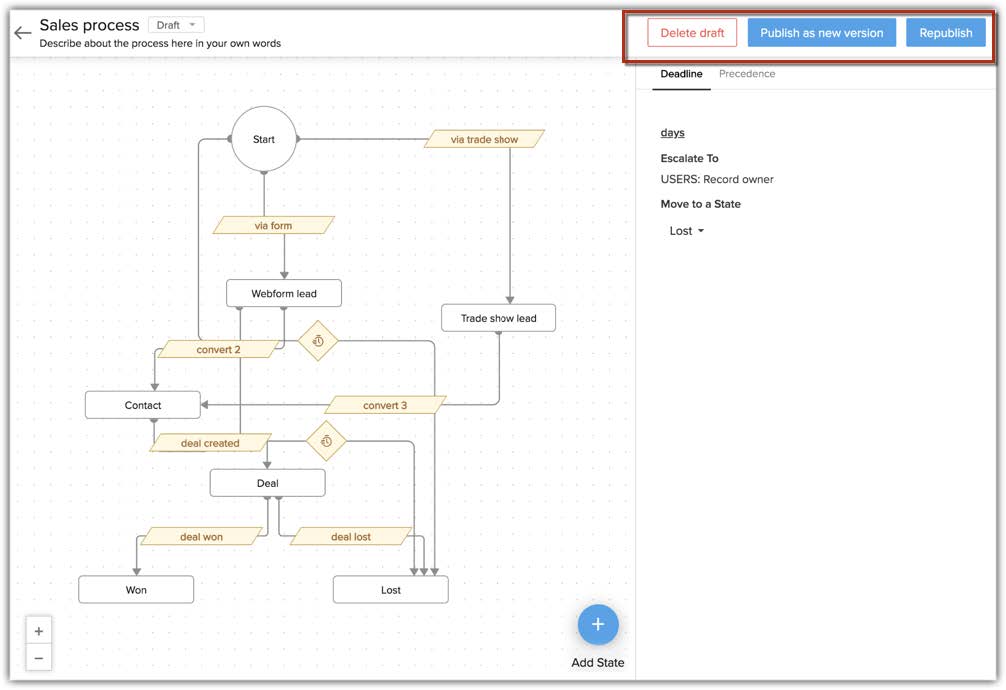
Task: Click the days deadline field
Action: point(672,133)
